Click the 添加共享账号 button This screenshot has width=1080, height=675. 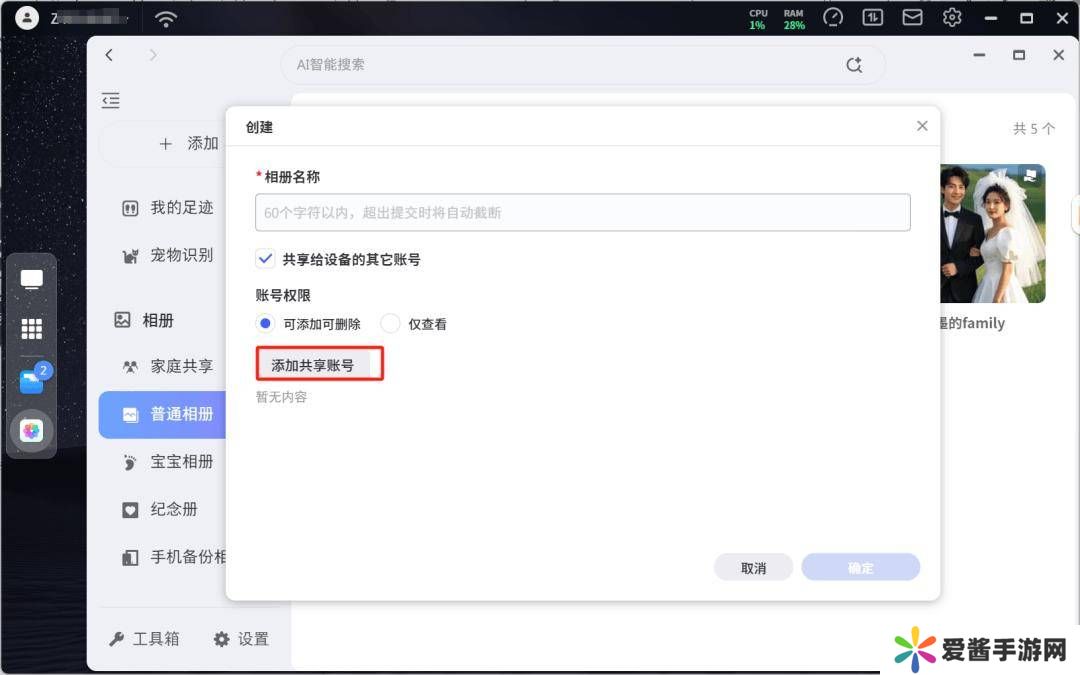pos(313,365)
